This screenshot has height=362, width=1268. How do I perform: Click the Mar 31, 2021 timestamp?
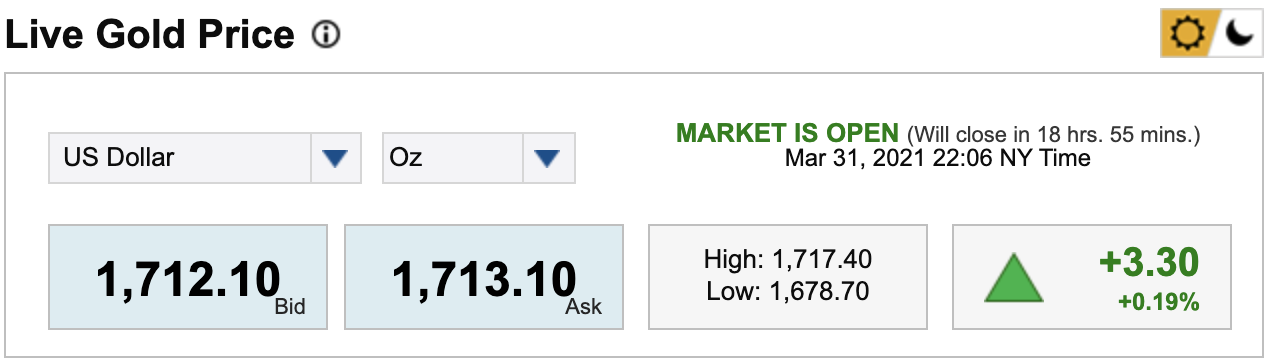tap(938, 158)
